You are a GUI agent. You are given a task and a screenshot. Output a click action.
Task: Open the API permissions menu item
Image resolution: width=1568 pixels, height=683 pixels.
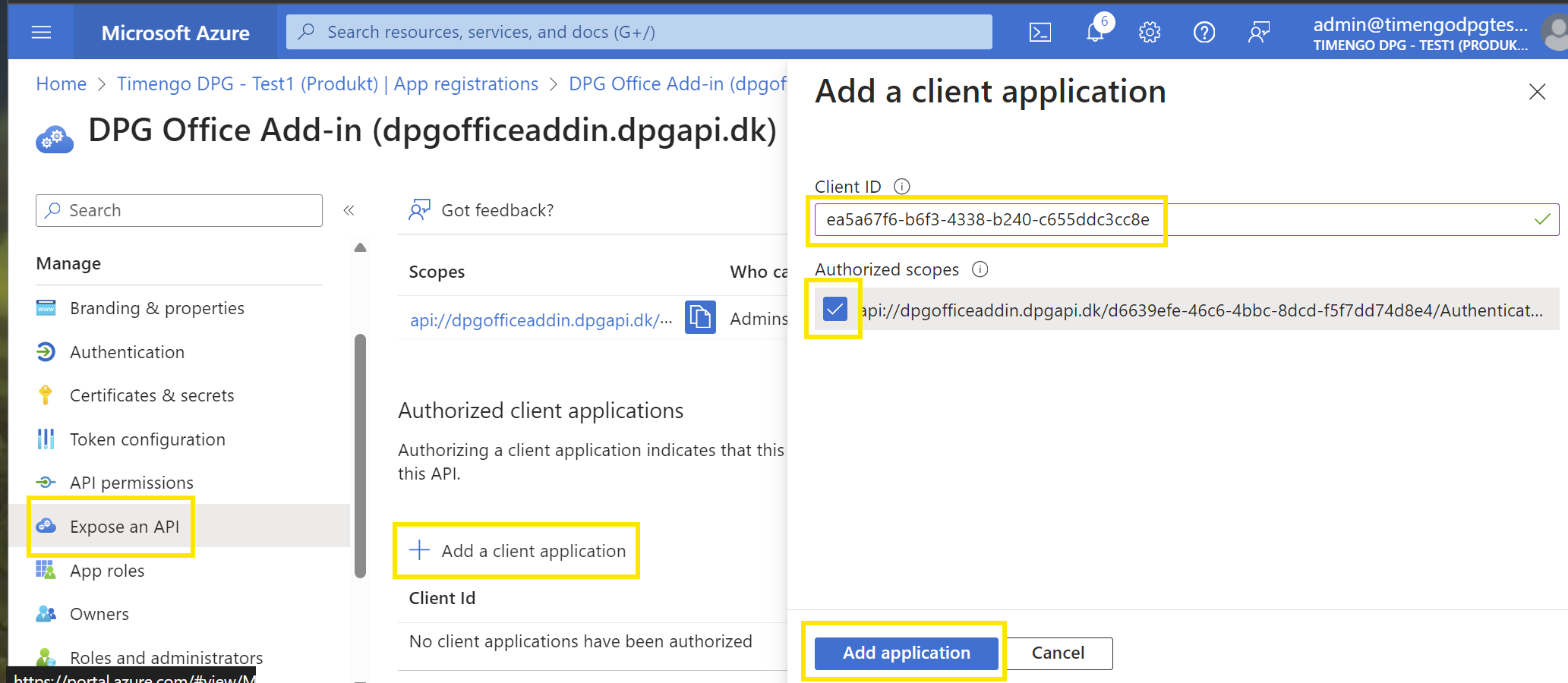click(131, 483)
